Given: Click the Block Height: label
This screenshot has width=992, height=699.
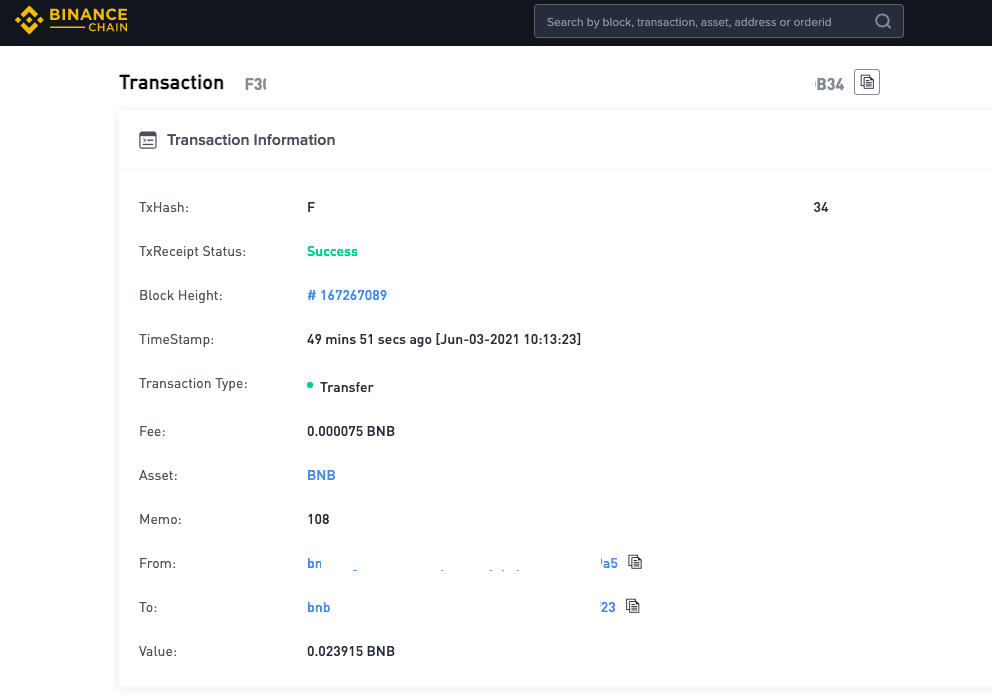Looking at the screenshot, I should (x=180, y=295).
